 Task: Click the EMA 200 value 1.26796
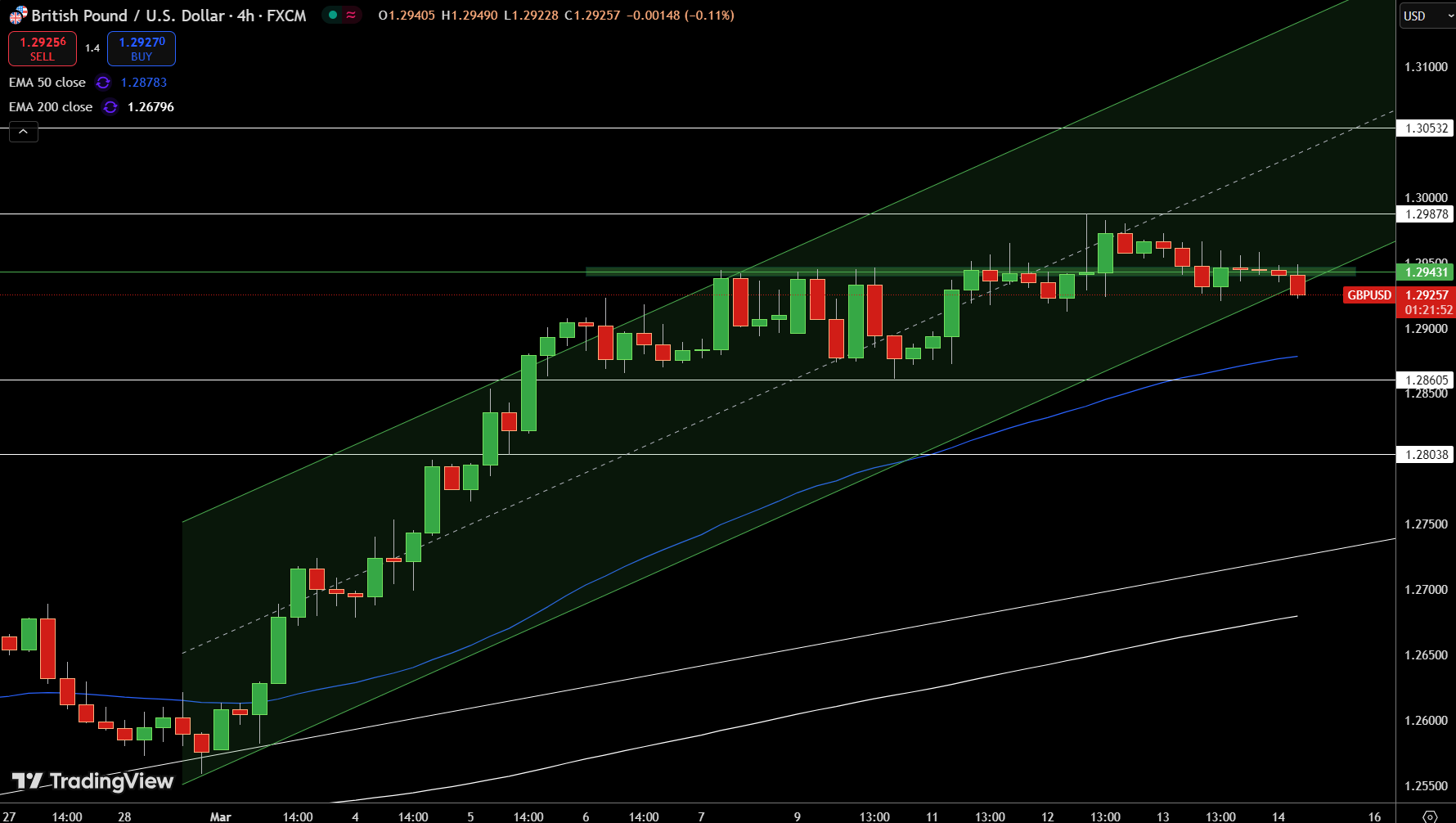(x=151, y=107)
